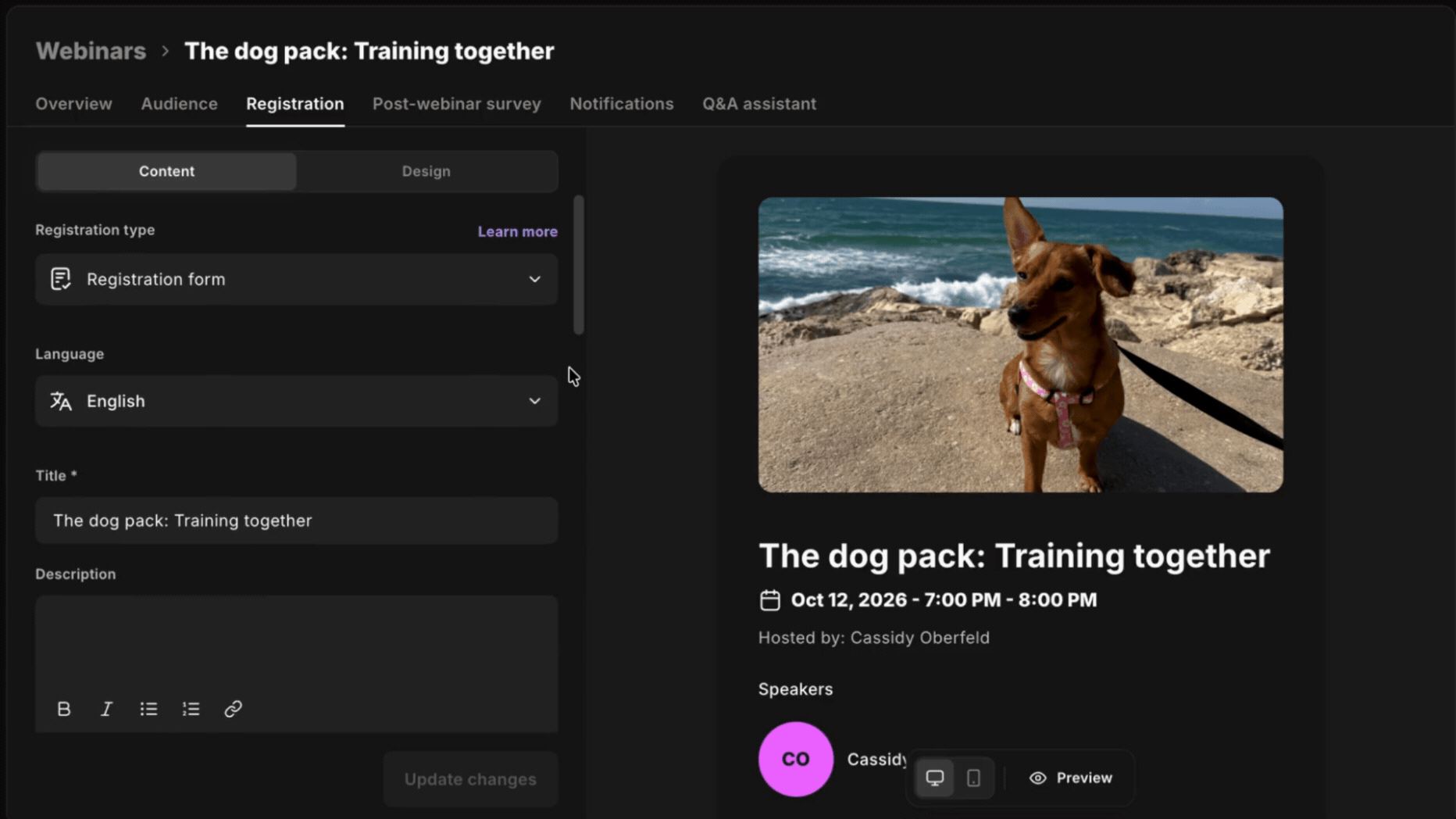Viewport: 1456px width, 819px height.
Task: Switch to the Design segment
Action: [426, 171]
